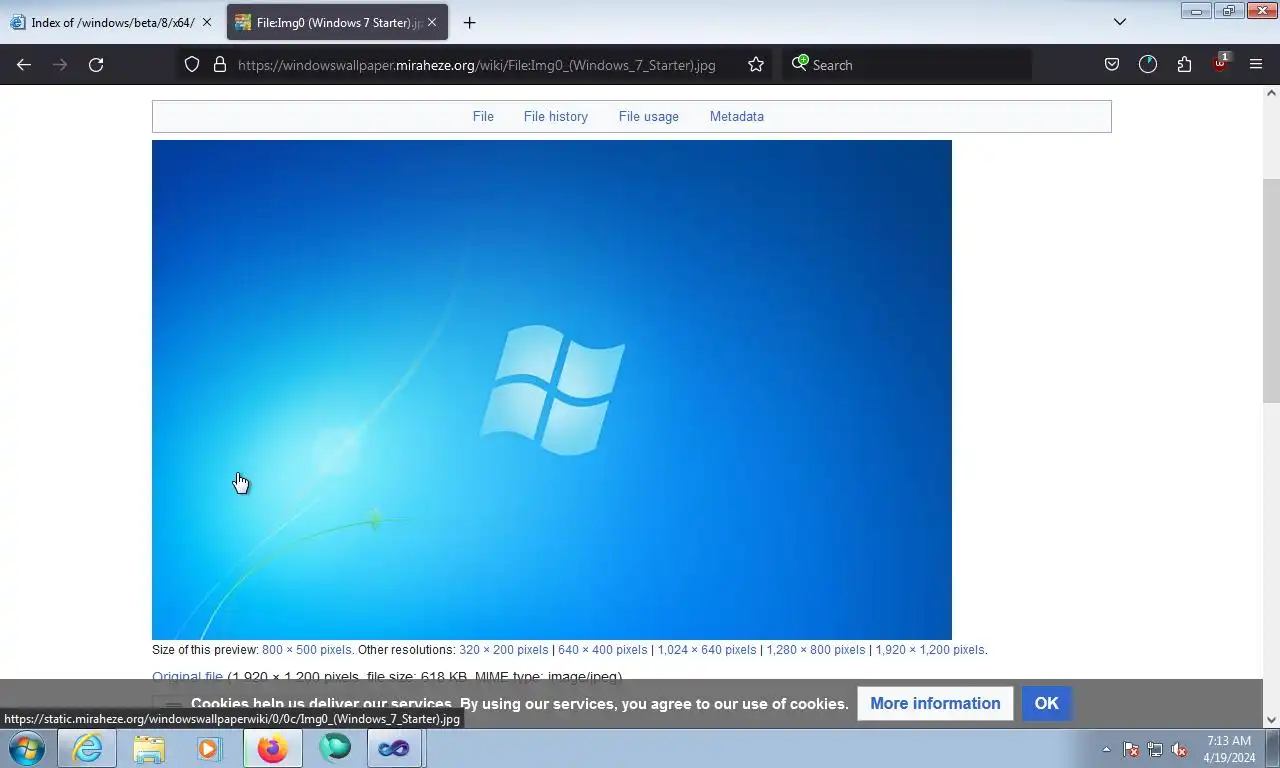The width and height of the screenshot is (1280, 768).
Task: Open network status tray icon
Action: coord(1155,749)
